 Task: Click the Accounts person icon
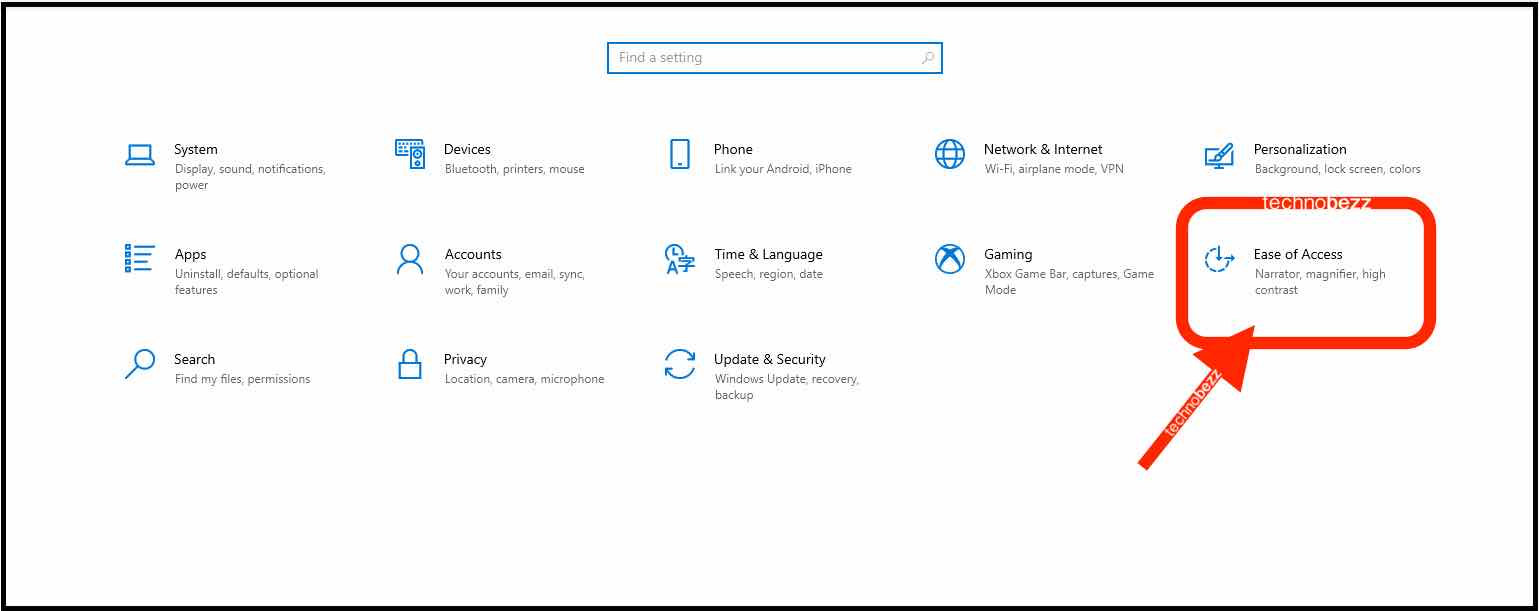[x=410, y=259]
